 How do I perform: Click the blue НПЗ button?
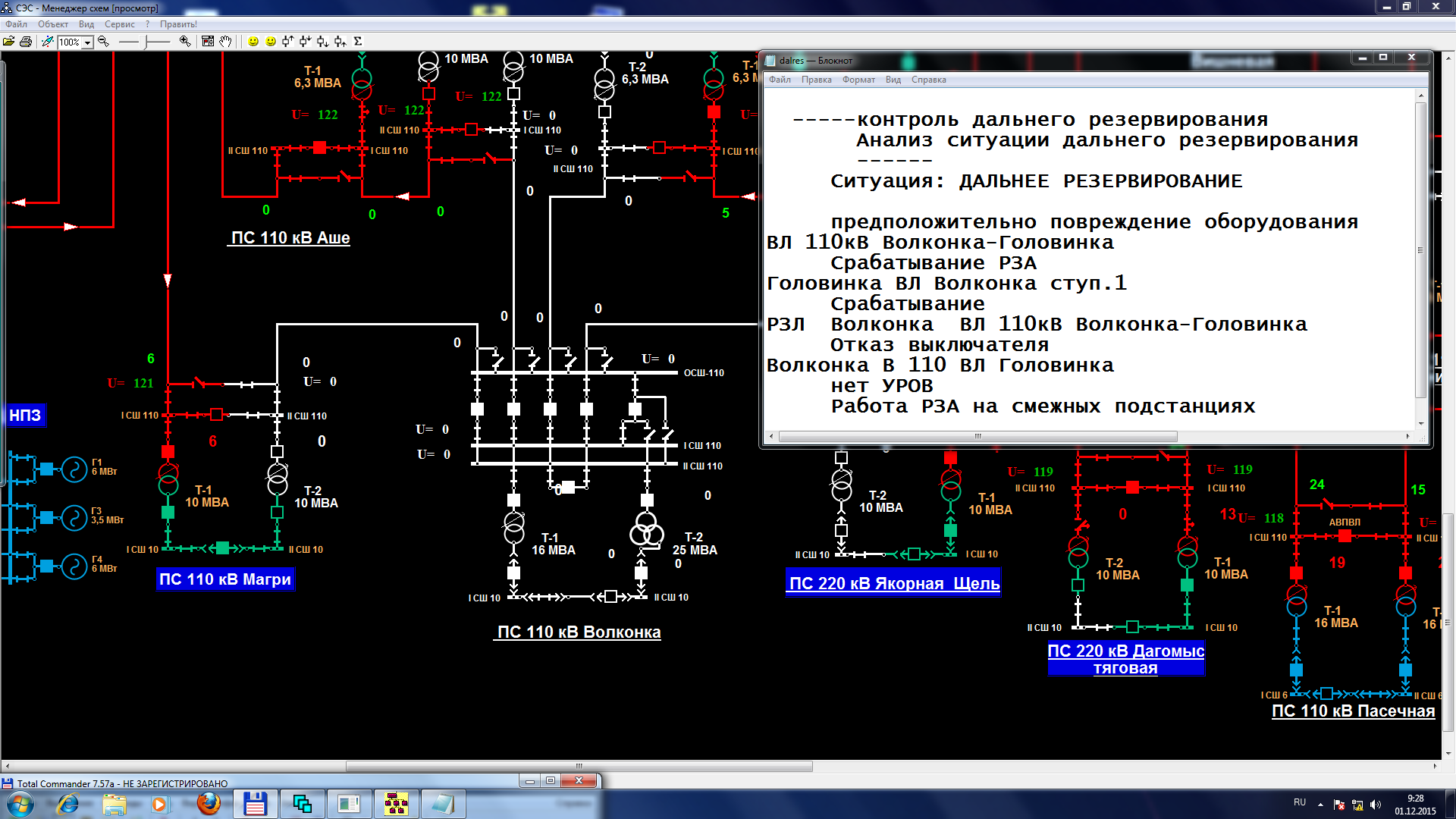coord(25,415)
